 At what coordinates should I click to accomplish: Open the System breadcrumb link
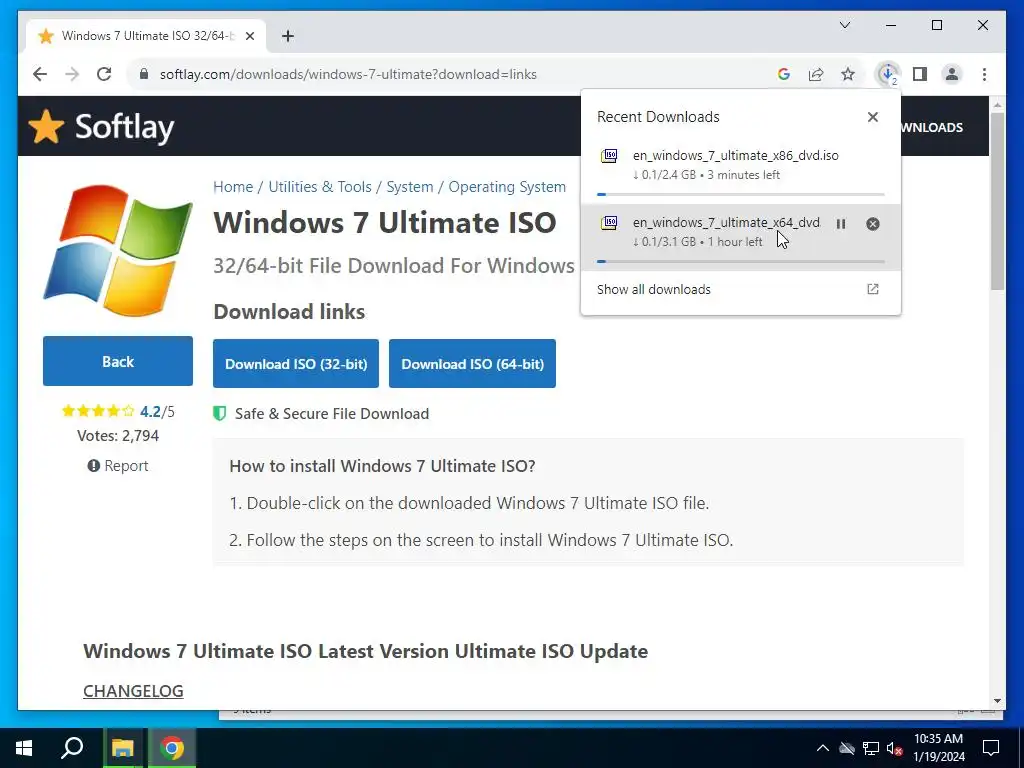409,187
